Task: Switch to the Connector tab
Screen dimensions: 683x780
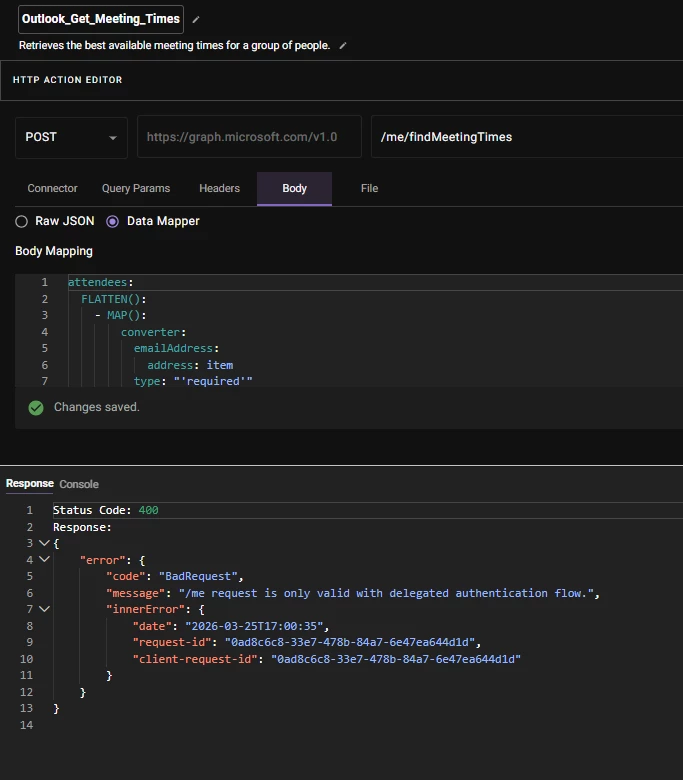Action: (52, 189)
